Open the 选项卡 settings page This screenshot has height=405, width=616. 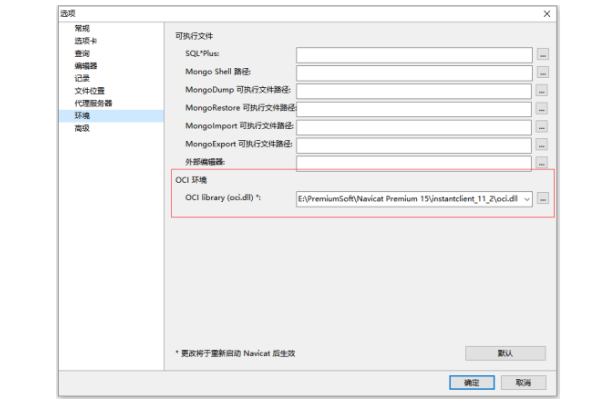[x=86, y=41]
